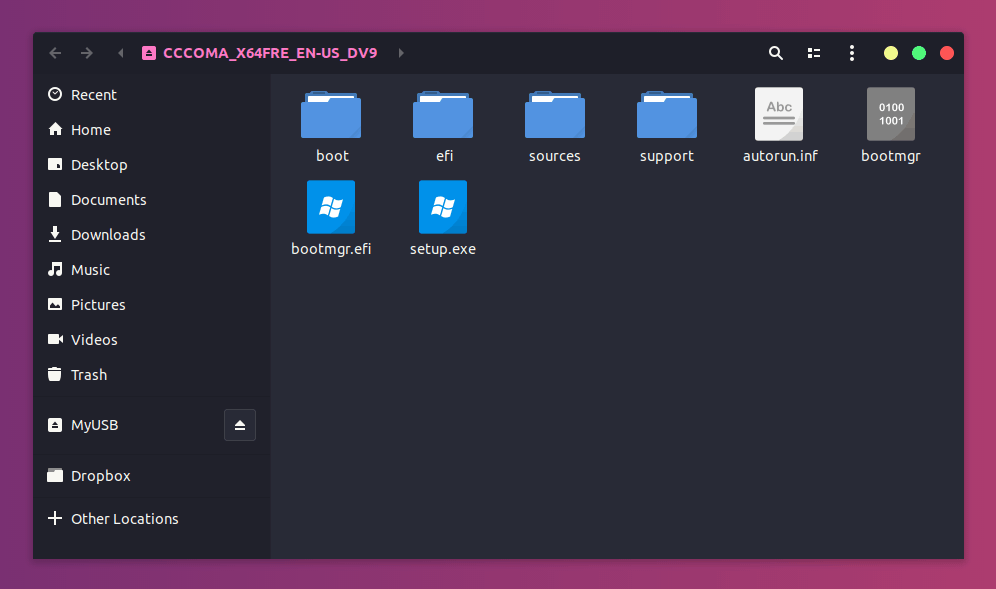Switch the file list view mode

813,52
